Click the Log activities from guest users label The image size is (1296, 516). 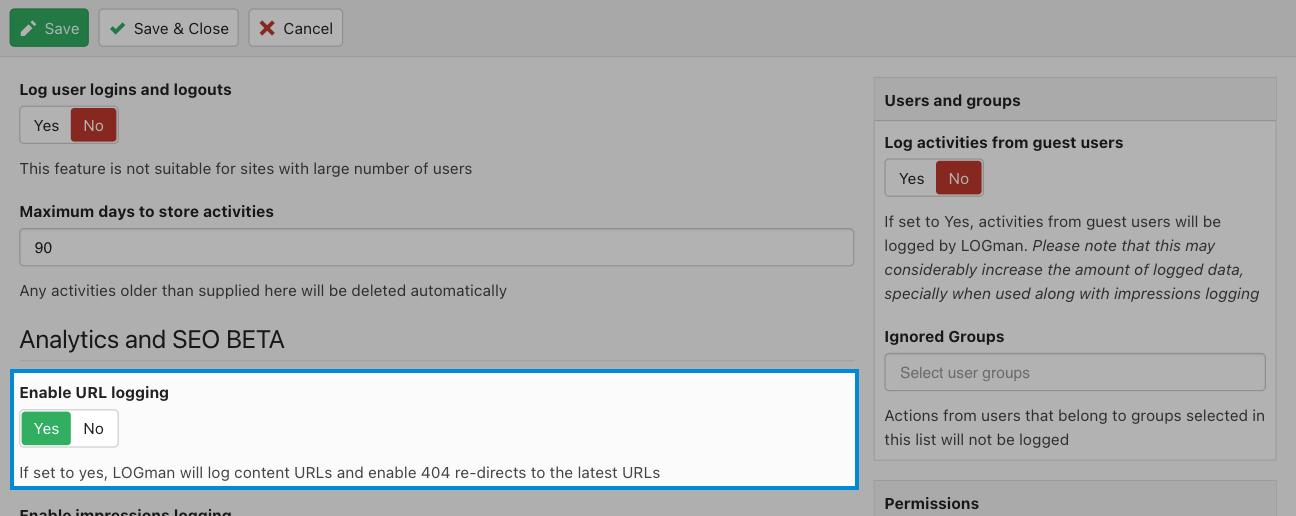tap(1003, 142)
